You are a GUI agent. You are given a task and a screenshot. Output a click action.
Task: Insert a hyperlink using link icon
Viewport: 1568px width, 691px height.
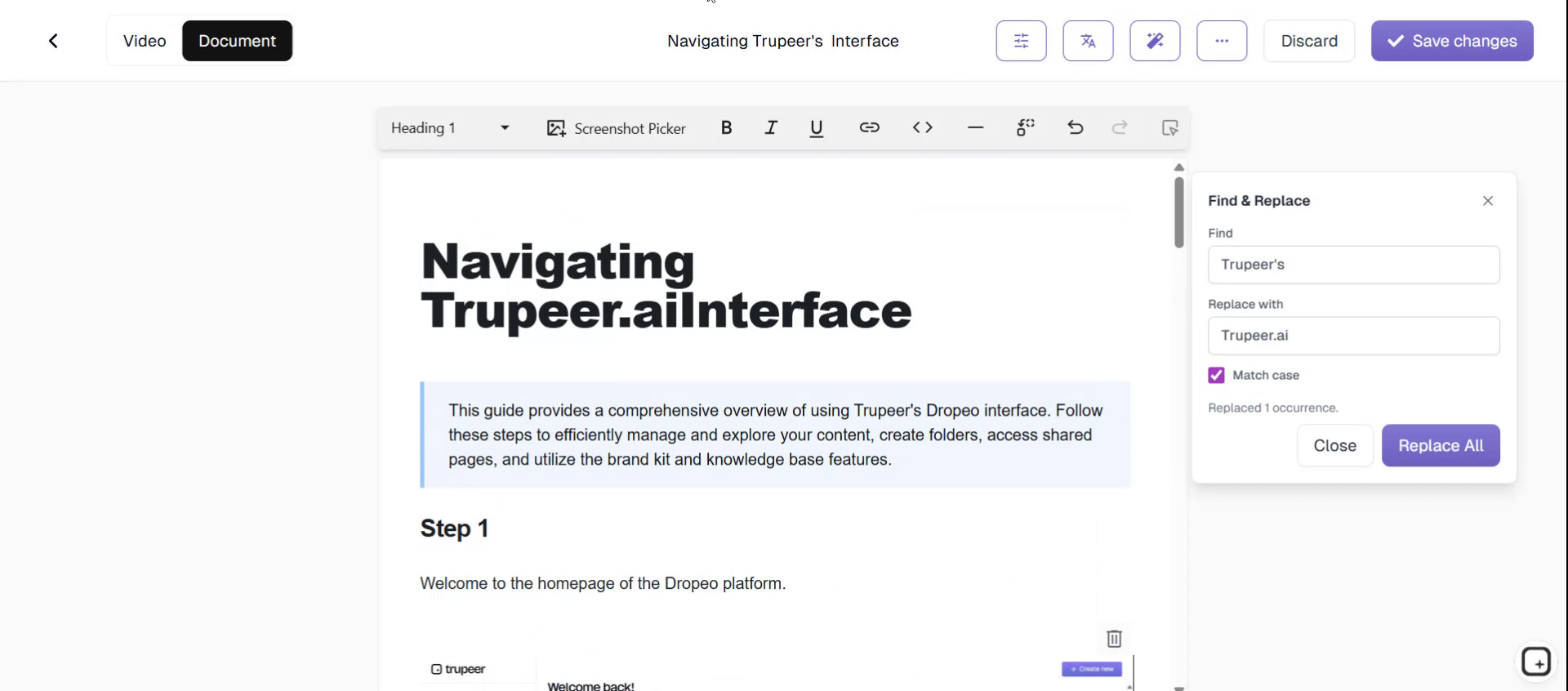[x=869, y=127]
